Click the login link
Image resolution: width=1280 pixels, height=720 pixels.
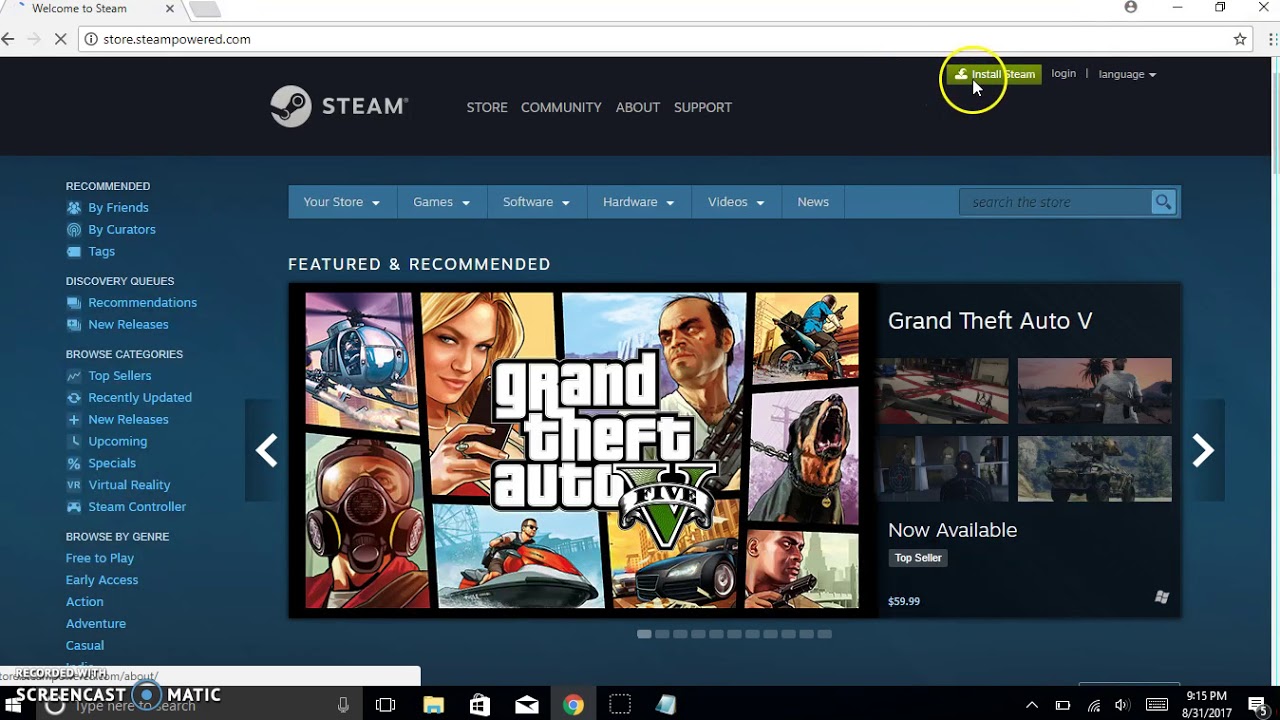1064,73
